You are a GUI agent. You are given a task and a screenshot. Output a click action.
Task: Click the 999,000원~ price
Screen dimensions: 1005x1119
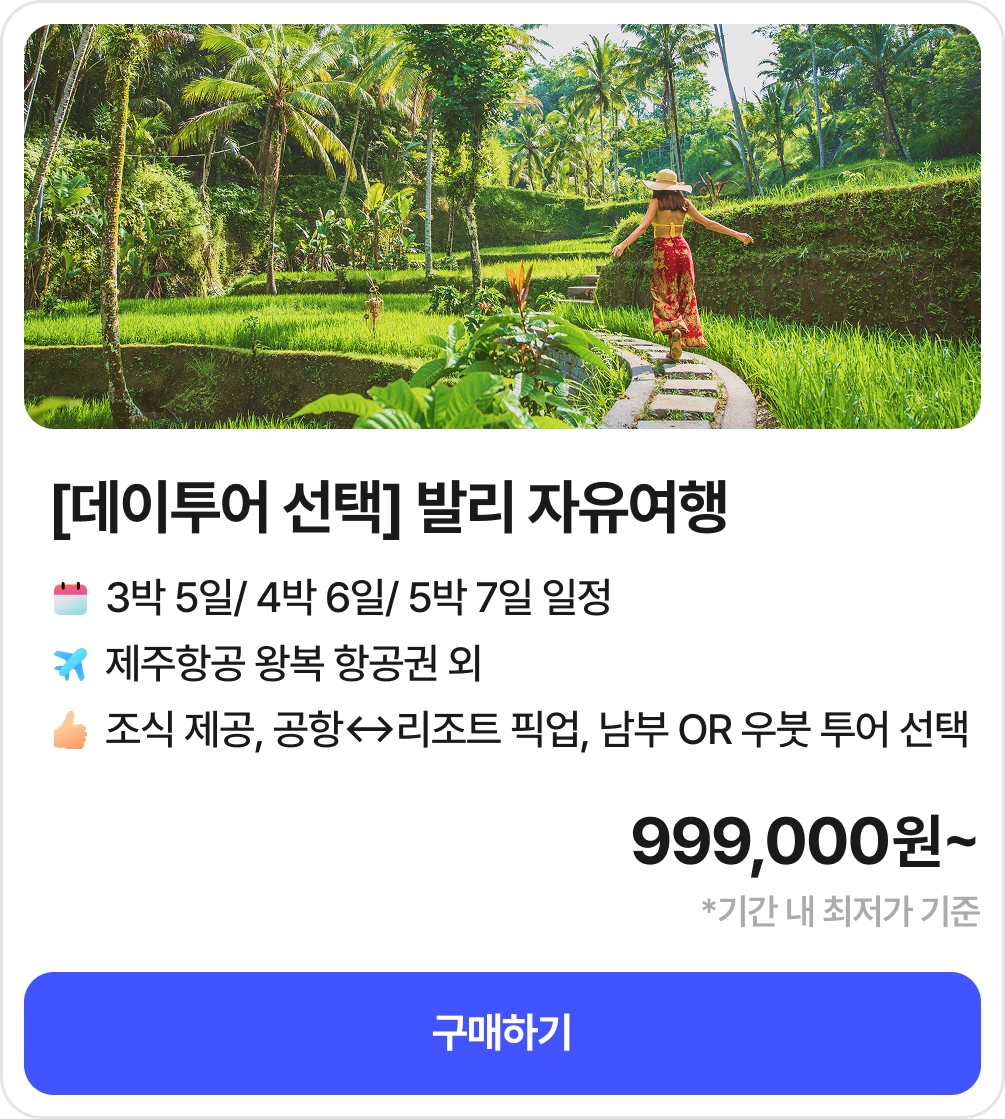[x=804, y=842]
